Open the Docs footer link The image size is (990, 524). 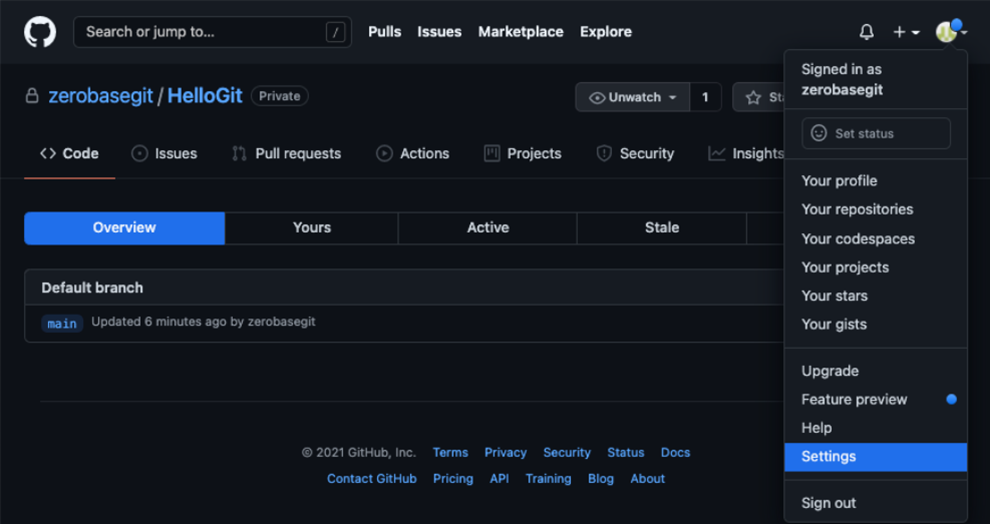676,453
